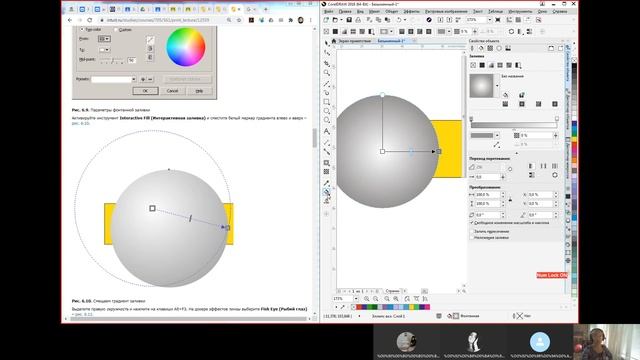This screenshot has height=360, width=640.
Task: Select the Interactive Fill tool
Action: (327, 191)
